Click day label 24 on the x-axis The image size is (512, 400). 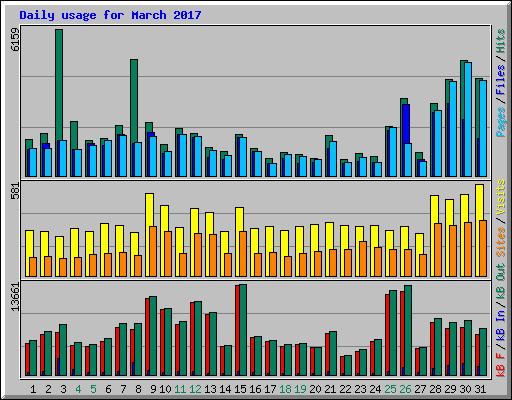pyautogui.click(x=375, y=389)
